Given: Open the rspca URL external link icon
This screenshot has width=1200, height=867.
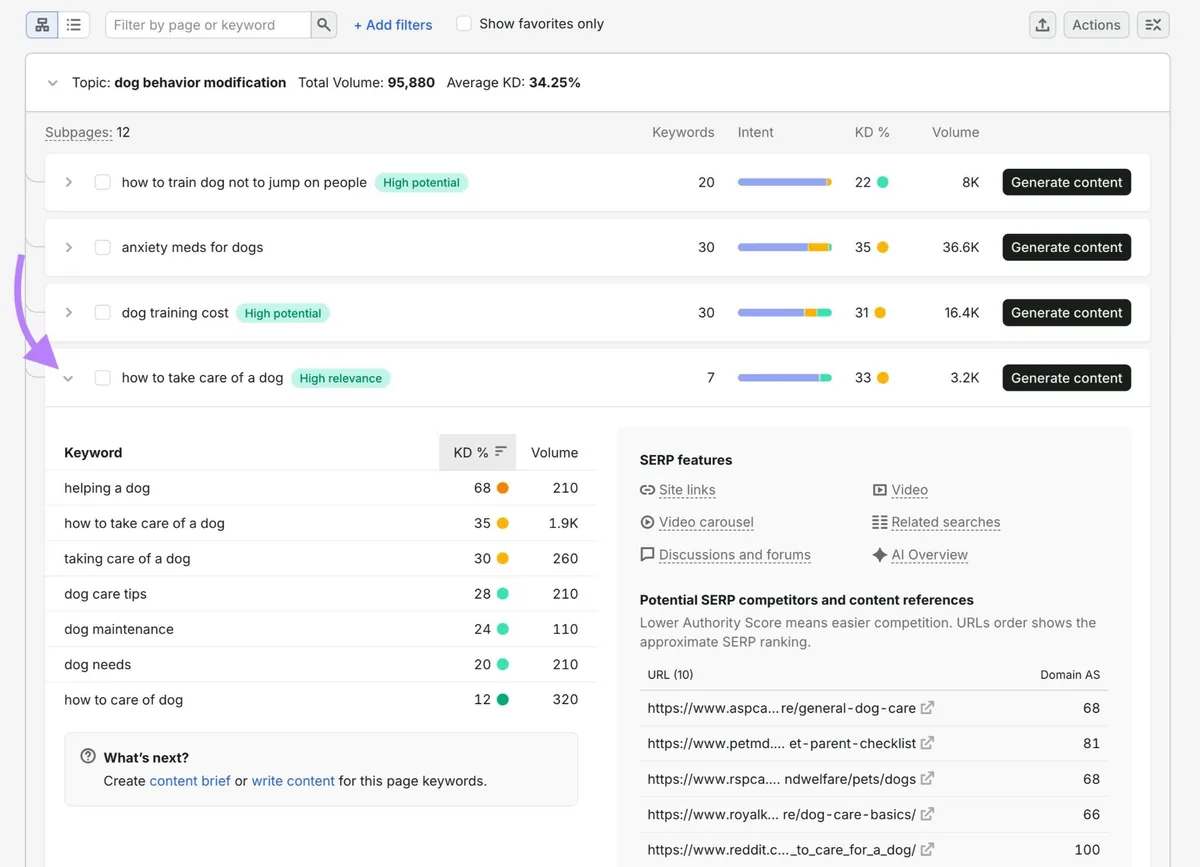Looking at the screenshot, I should pyautogui.click(x=927, y=779).
